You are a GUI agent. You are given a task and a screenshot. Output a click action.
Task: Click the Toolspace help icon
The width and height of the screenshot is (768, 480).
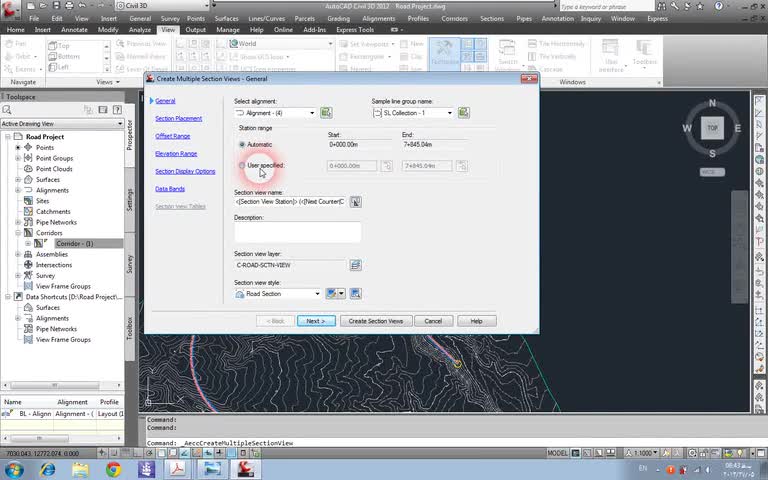click(x=117, y=110)
